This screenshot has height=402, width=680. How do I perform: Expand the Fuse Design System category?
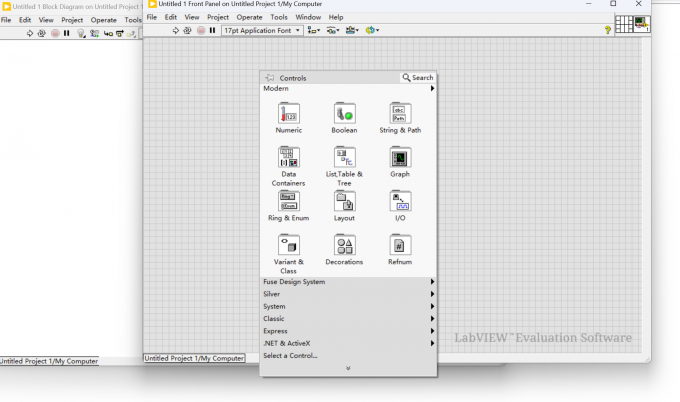click(349, 282)
